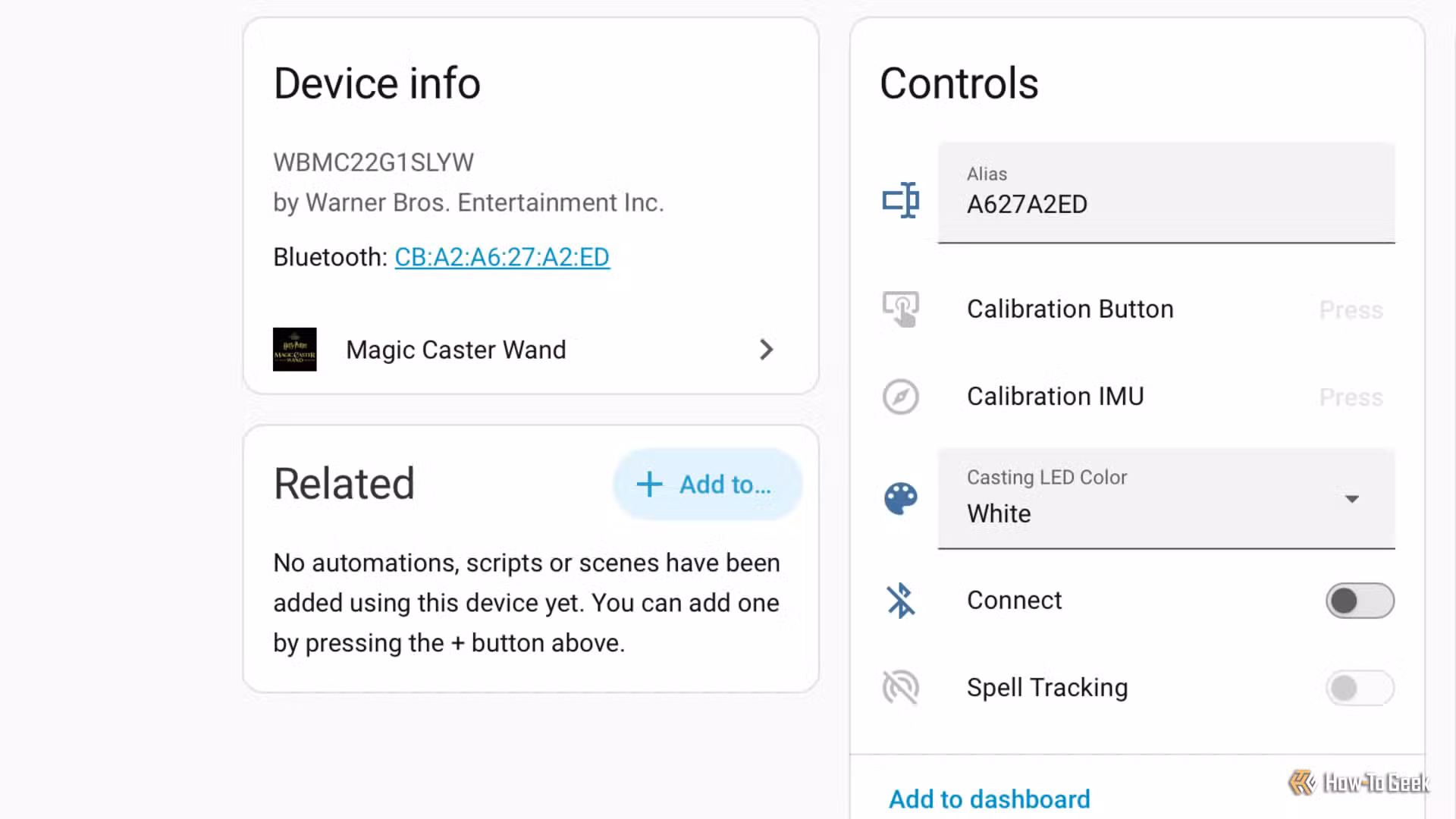This screenshot has height=819, width=1456.
Task: Click the Casting LED Color palette icon
Action: tap(901, 499)
